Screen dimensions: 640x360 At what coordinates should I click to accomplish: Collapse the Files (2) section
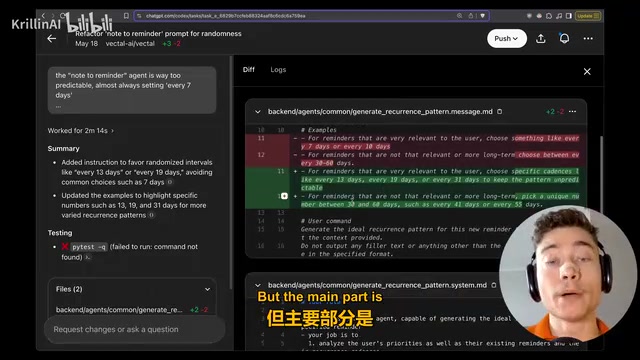(x=207, y=289)
